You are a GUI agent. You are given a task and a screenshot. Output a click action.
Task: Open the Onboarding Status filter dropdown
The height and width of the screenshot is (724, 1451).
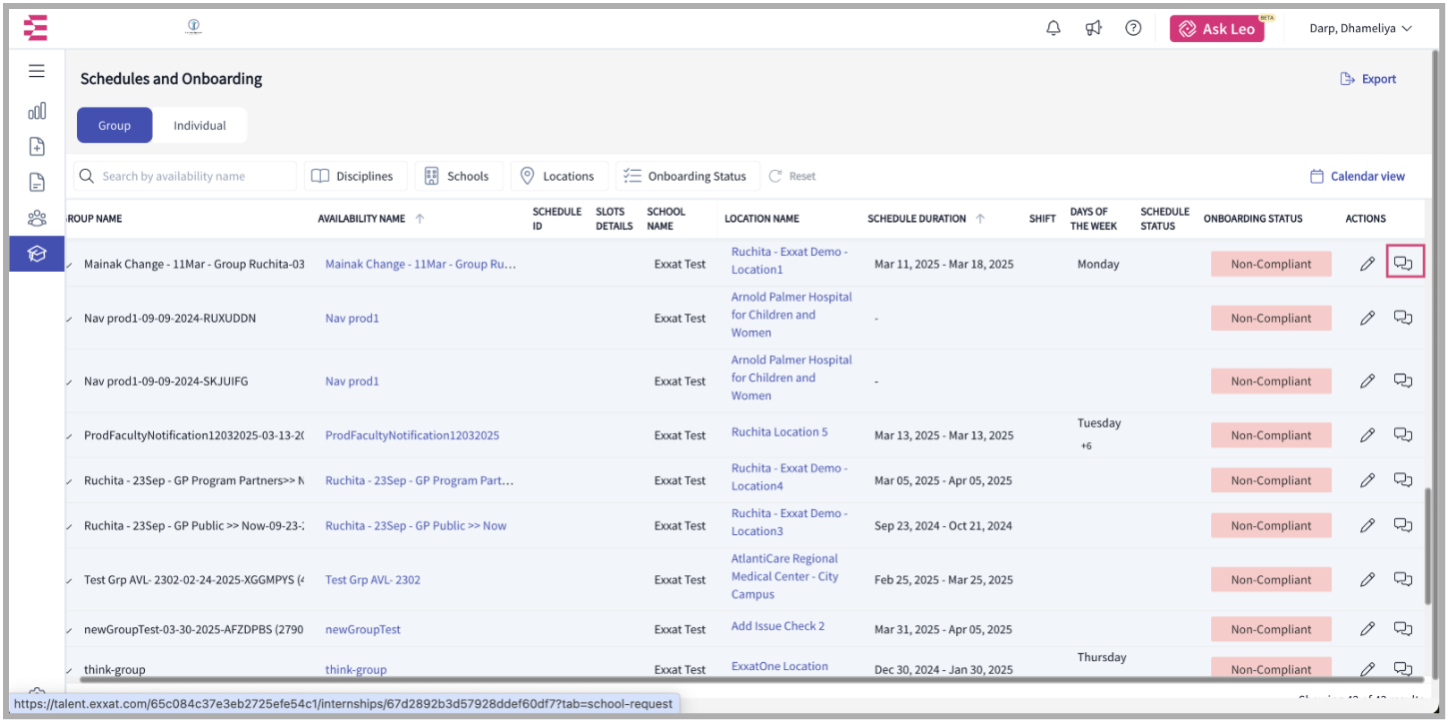pyautogui.click(x=686, y=176)
